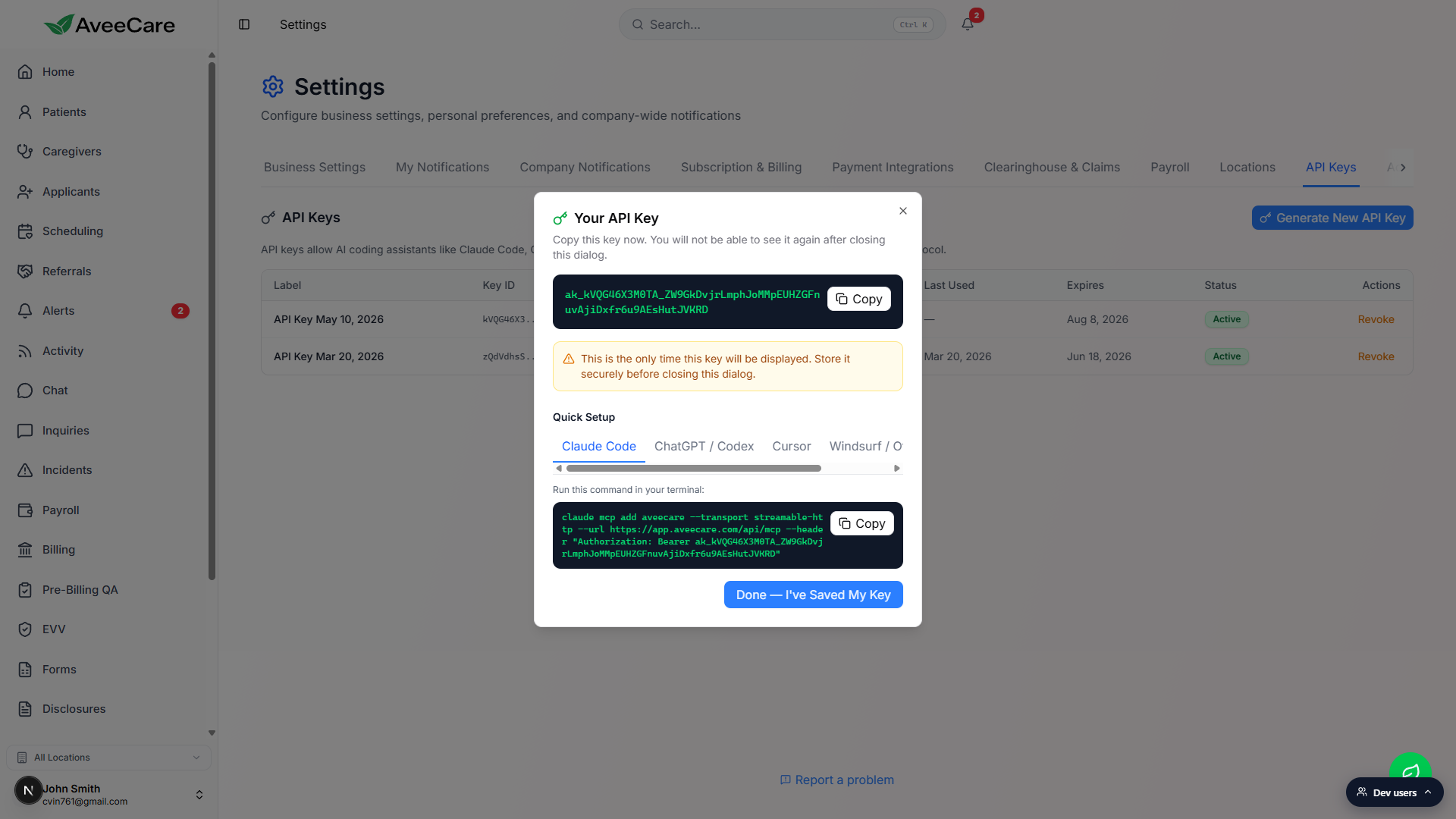This screenshot has height=819, width=1456.
Task: Switch to Locations settings tab
Action: click(x=1247, y=167)
